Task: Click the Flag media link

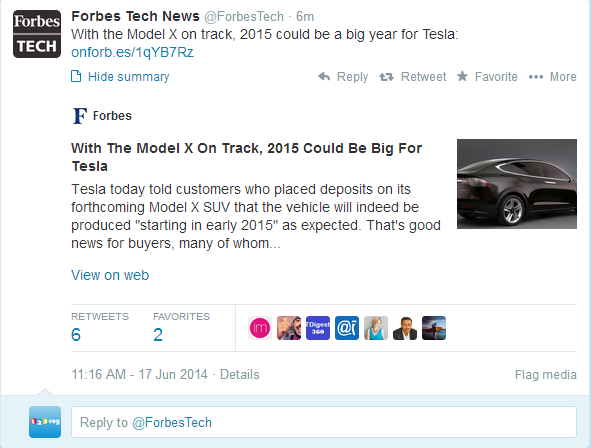Action: click(546, 375)
